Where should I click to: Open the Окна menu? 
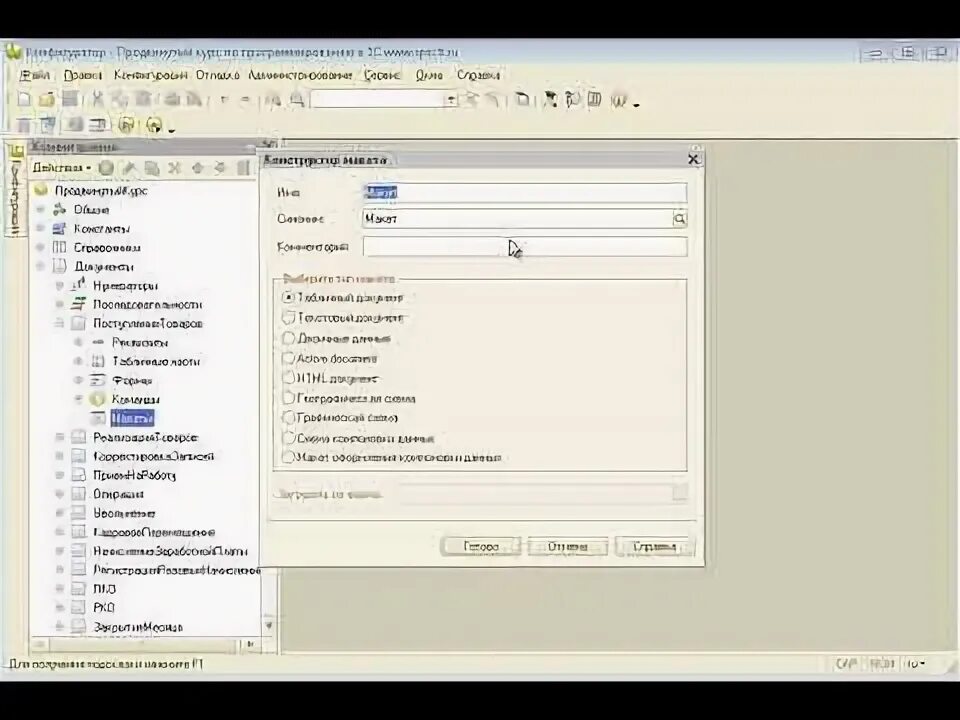(x=429, y=75)
